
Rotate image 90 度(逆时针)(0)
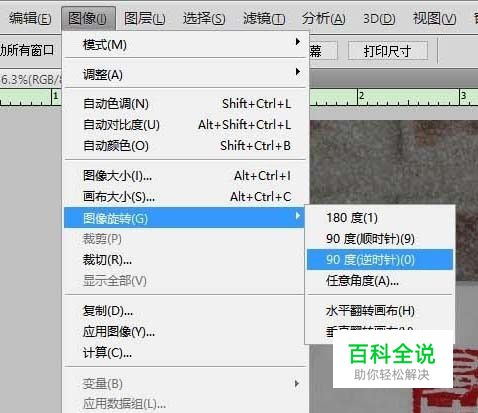coord(380,259)
